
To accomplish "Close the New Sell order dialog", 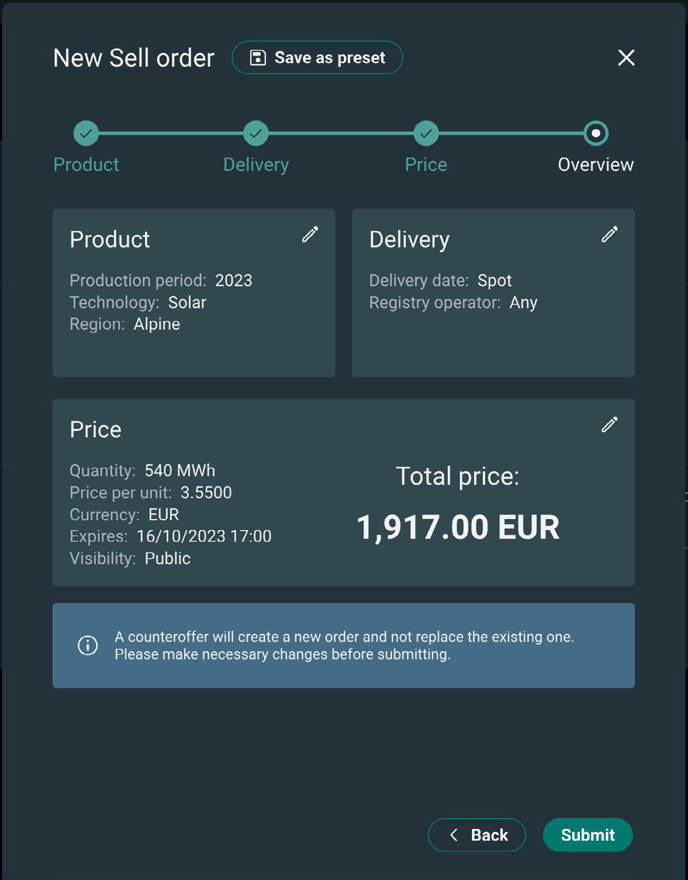I will 626,58.
